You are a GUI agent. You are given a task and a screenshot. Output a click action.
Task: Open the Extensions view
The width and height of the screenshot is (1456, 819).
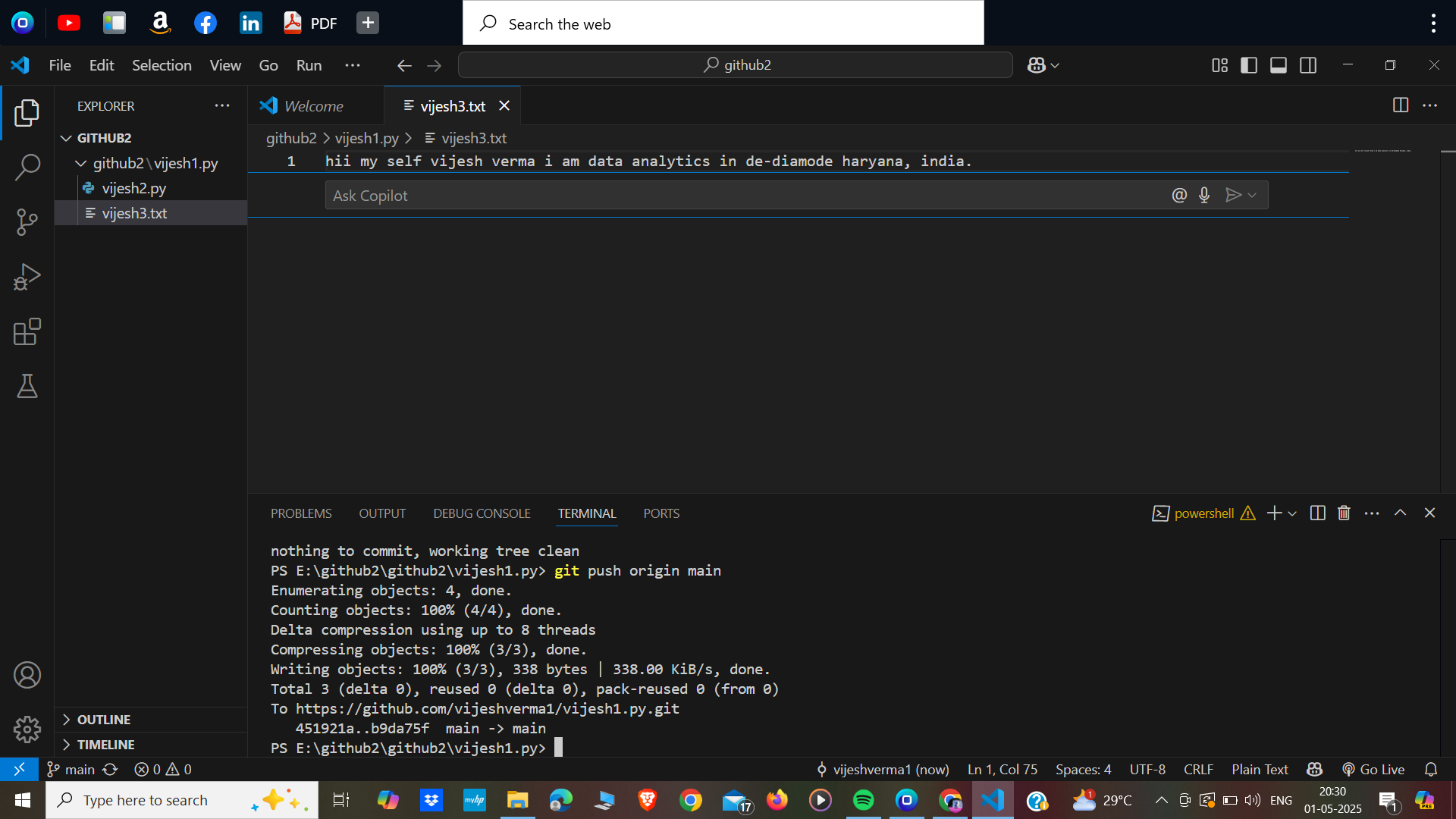[27, 331]
